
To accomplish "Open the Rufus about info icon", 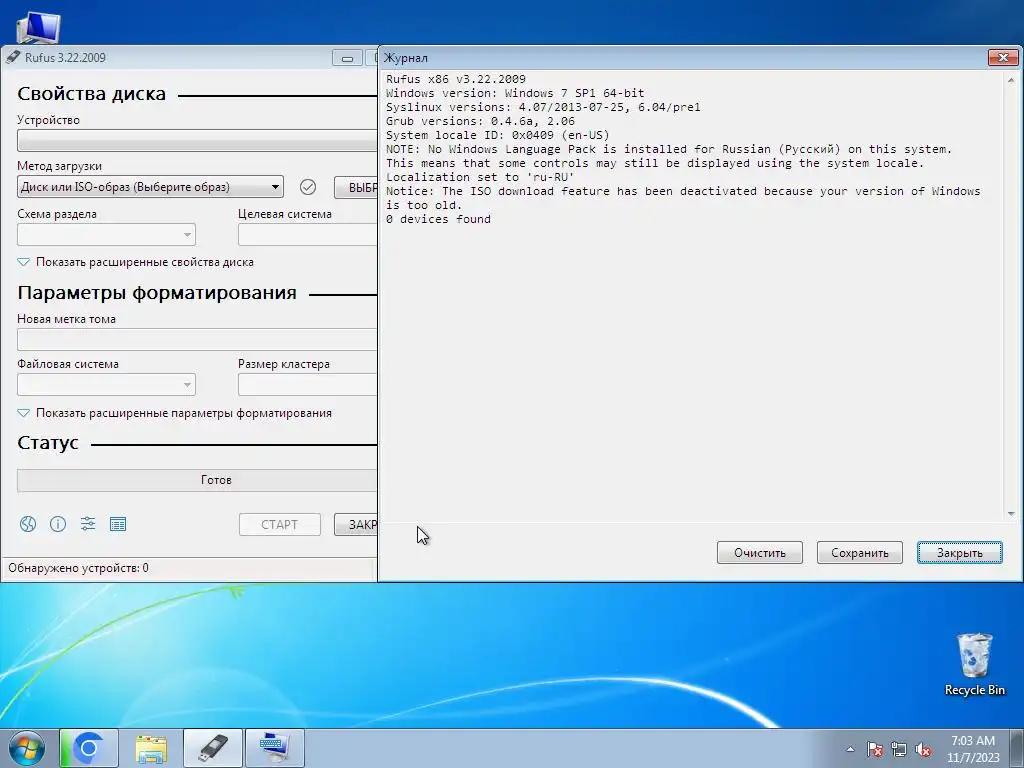I will click(x=57, y=524).
